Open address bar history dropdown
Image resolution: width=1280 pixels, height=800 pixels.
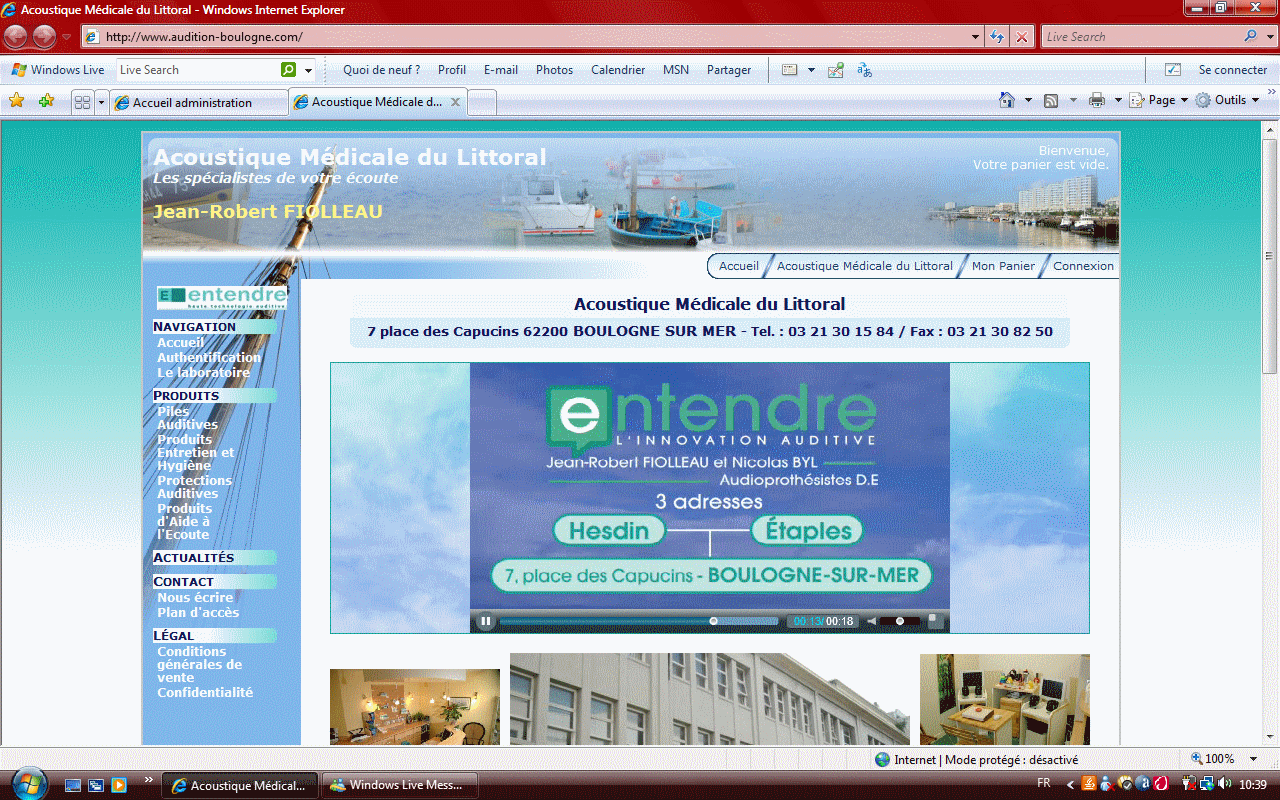[976, 37]
